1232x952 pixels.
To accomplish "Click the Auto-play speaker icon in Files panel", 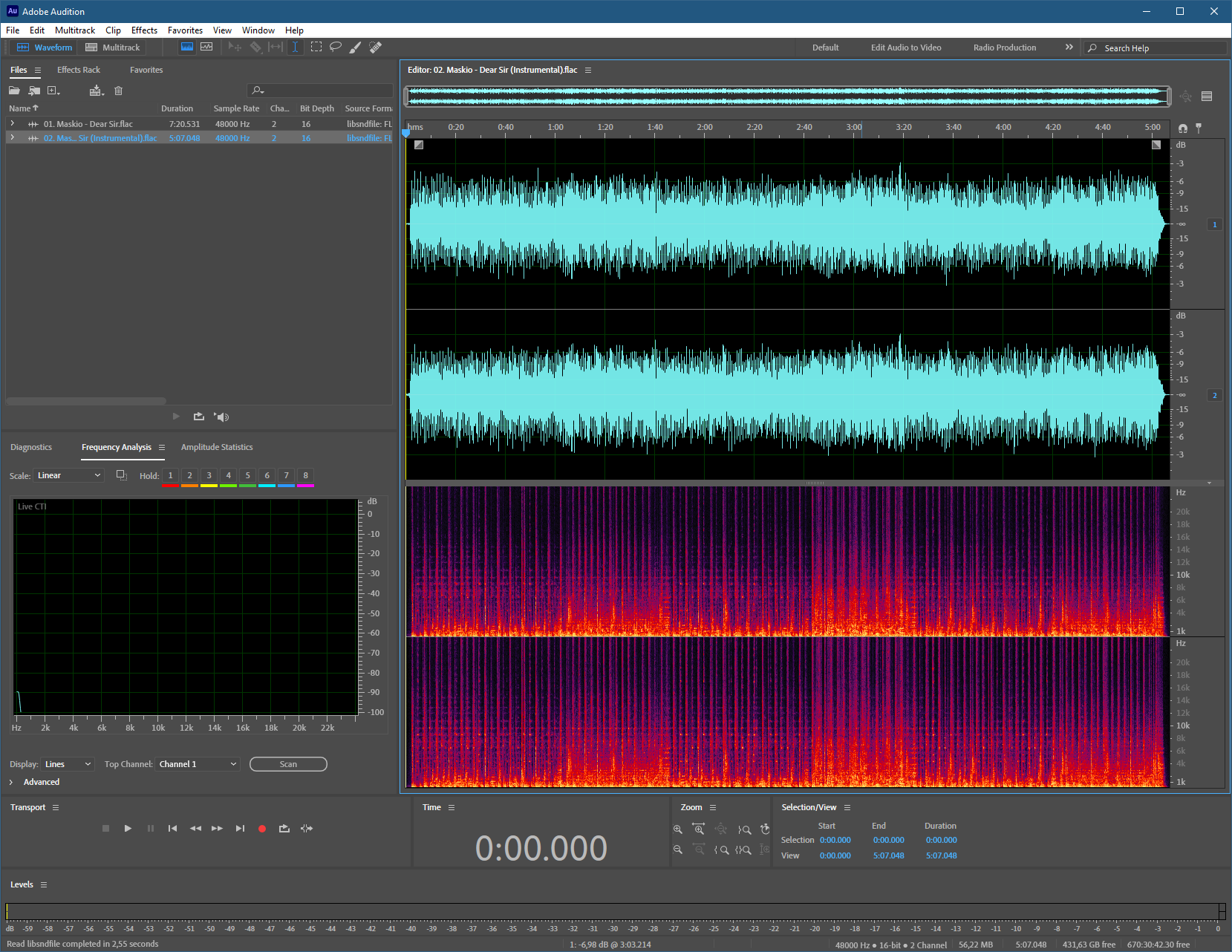I will click(221, 417).
